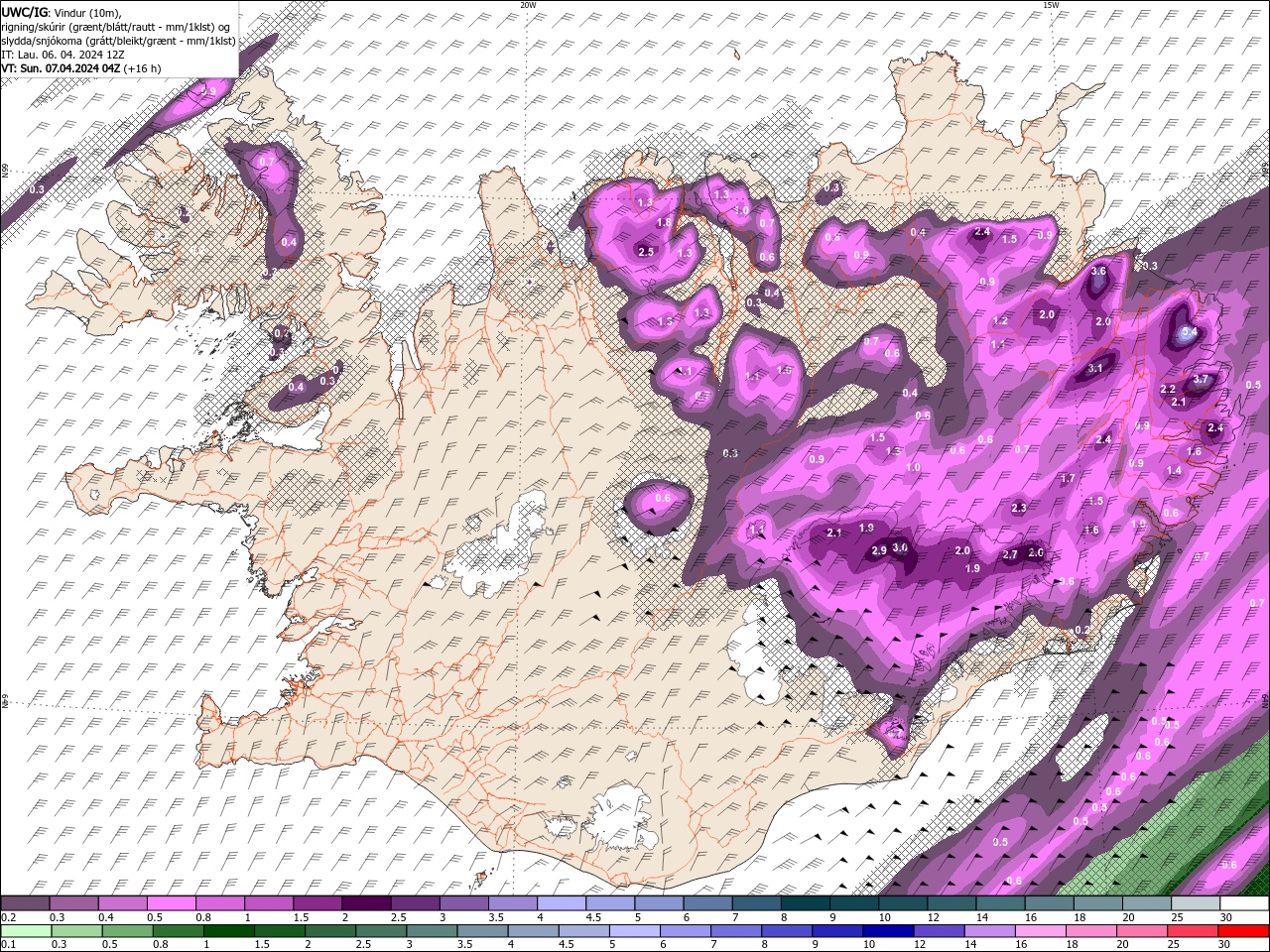Click the deep blue 10 swatch in lower legend row
This screenshot has height=952, width=1270.
point(888,931)
